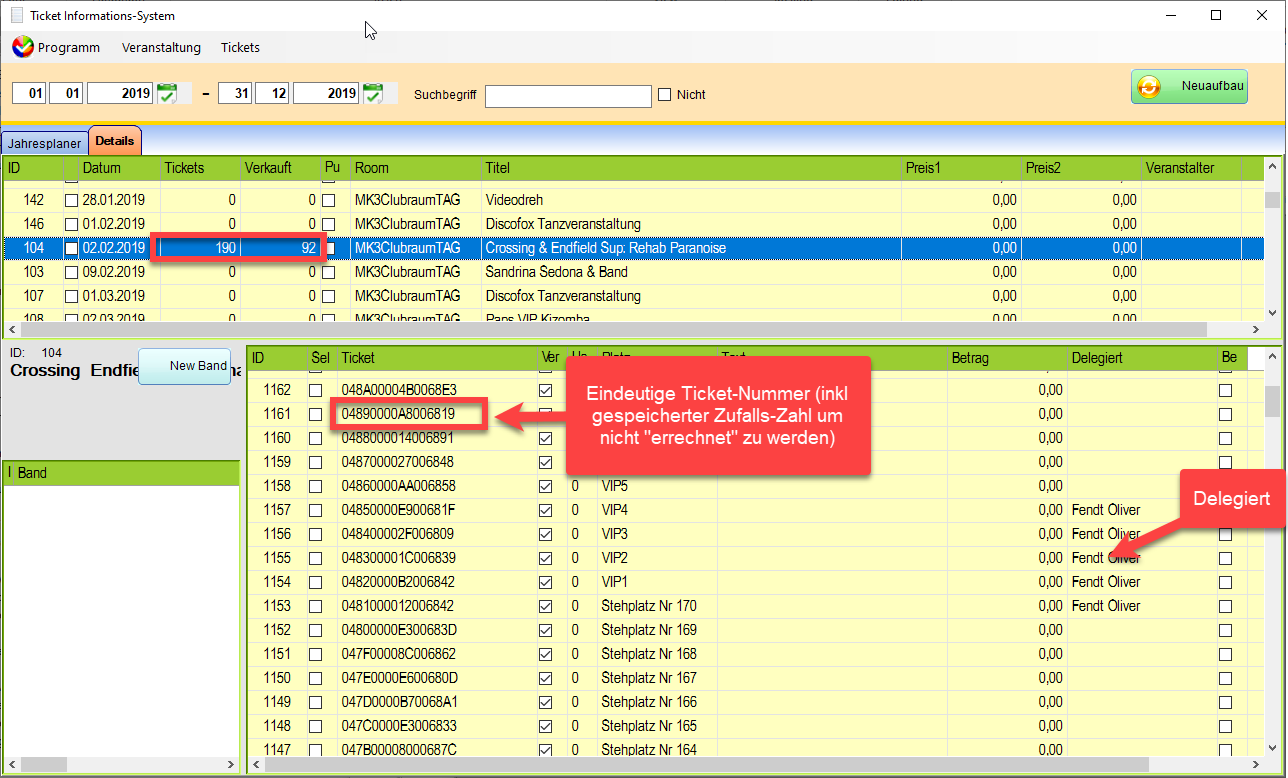Open the Tickets menu

(x=240, y=47)
